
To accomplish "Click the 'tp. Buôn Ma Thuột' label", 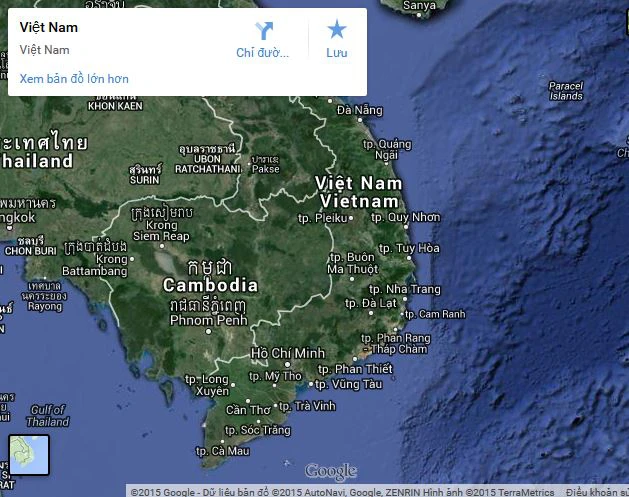I will 352,263.
